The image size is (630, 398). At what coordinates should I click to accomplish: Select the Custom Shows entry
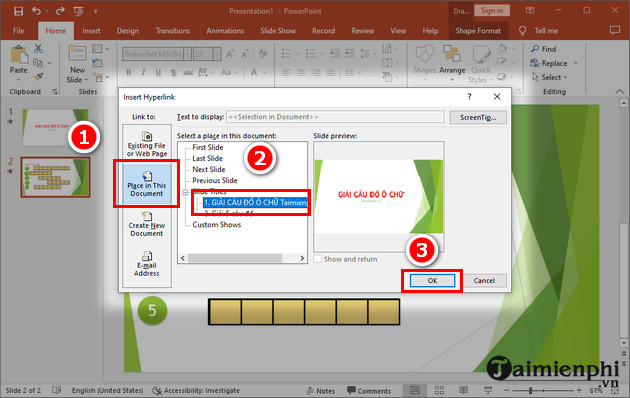217,225
